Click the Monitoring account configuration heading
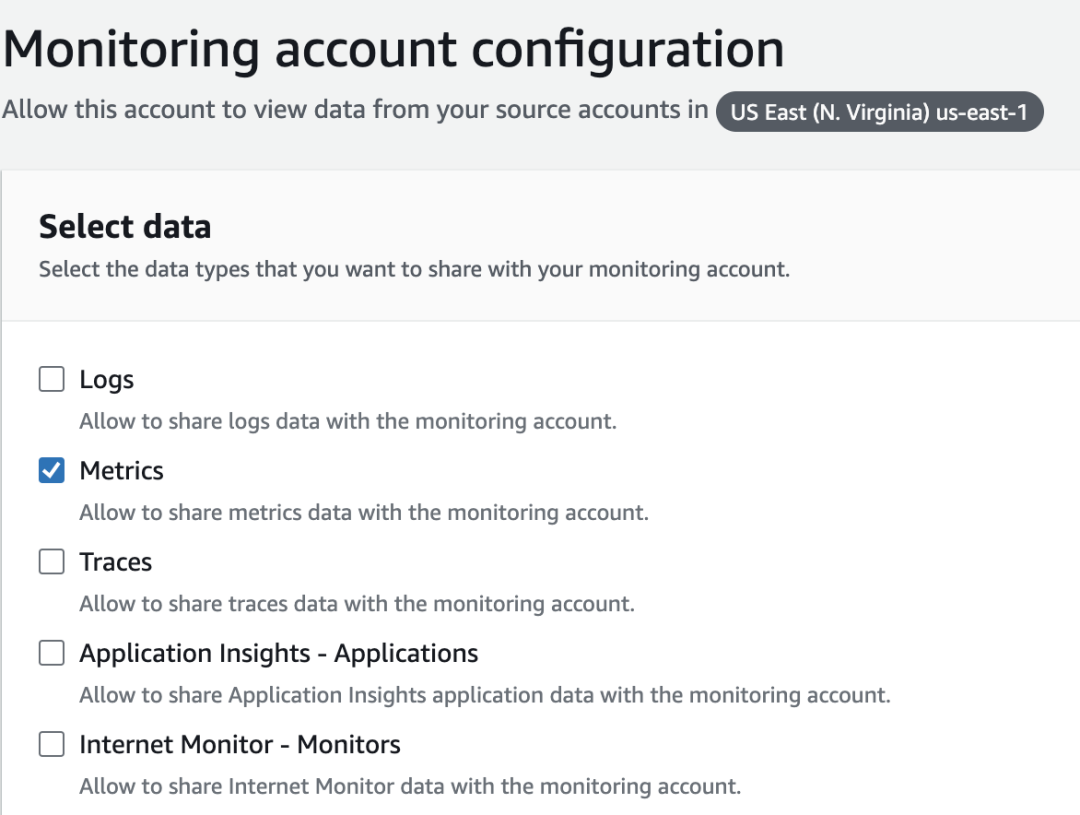The height and width of the screenshot is (815, 1080). [393, 48]
